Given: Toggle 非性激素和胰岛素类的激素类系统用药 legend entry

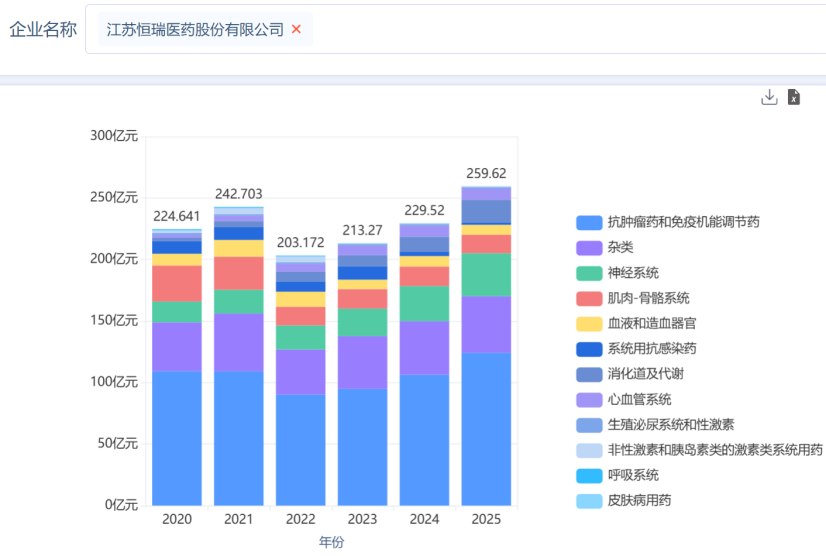Looking at the screenshot, I should (699, 450).
